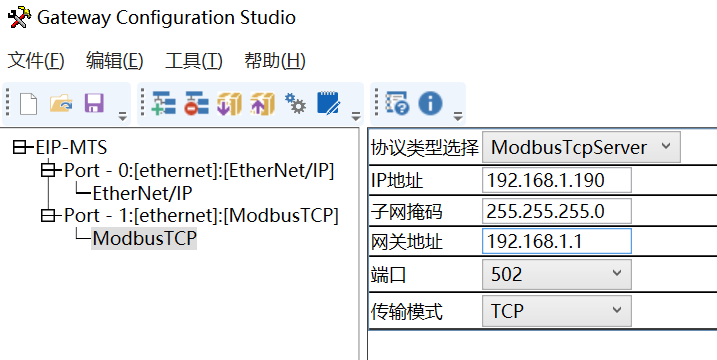Image resolution: width=717 pixels, height=360 pixels.
Task: Open the 工具(T) menu
Action: point(194,60)
